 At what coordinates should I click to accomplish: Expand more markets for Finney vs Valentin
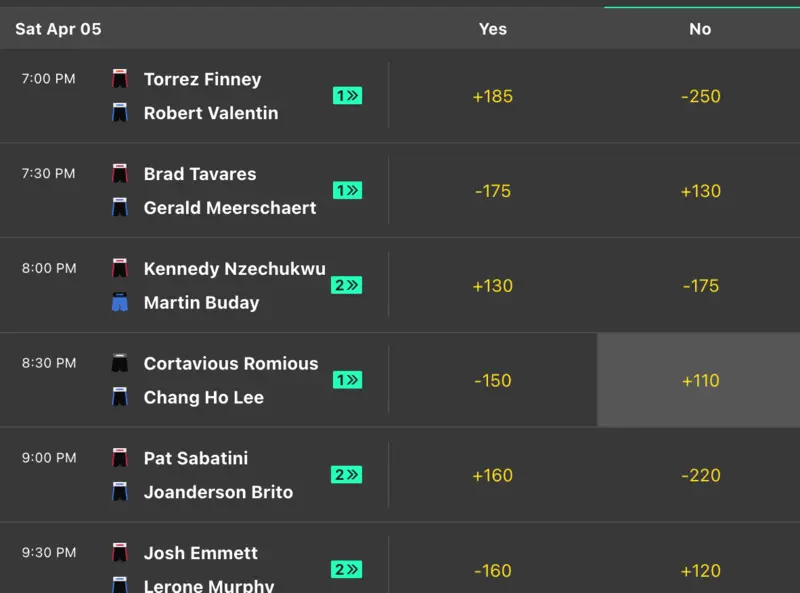[x=347, y=96]
